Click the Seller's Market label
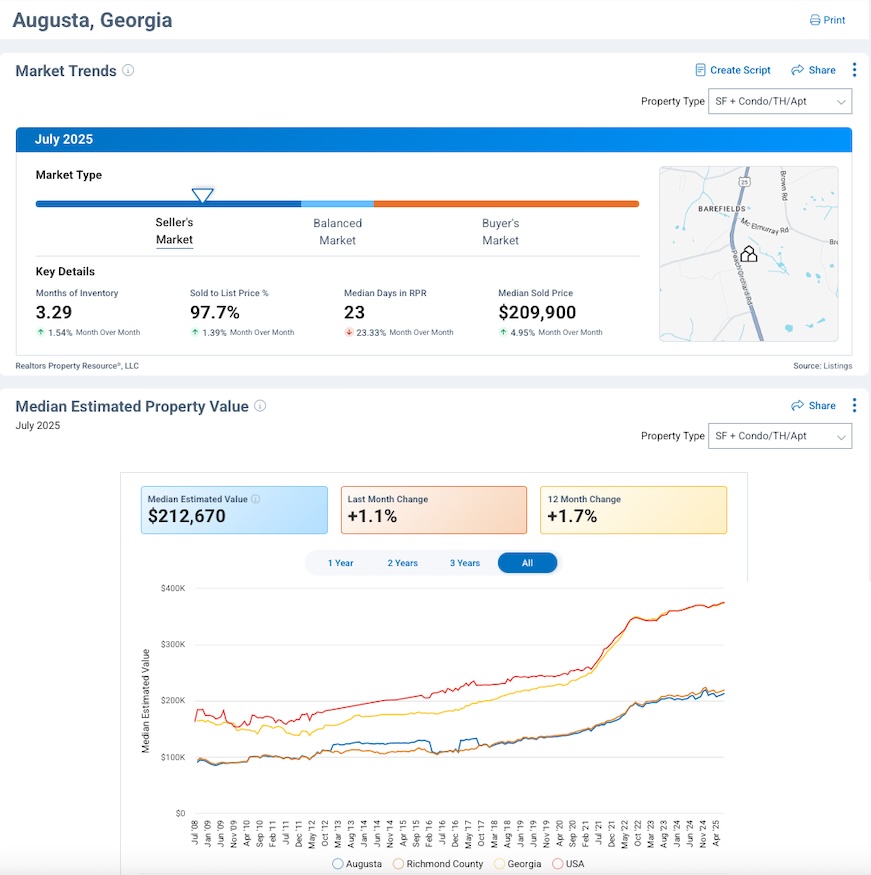 pos(174,231)
